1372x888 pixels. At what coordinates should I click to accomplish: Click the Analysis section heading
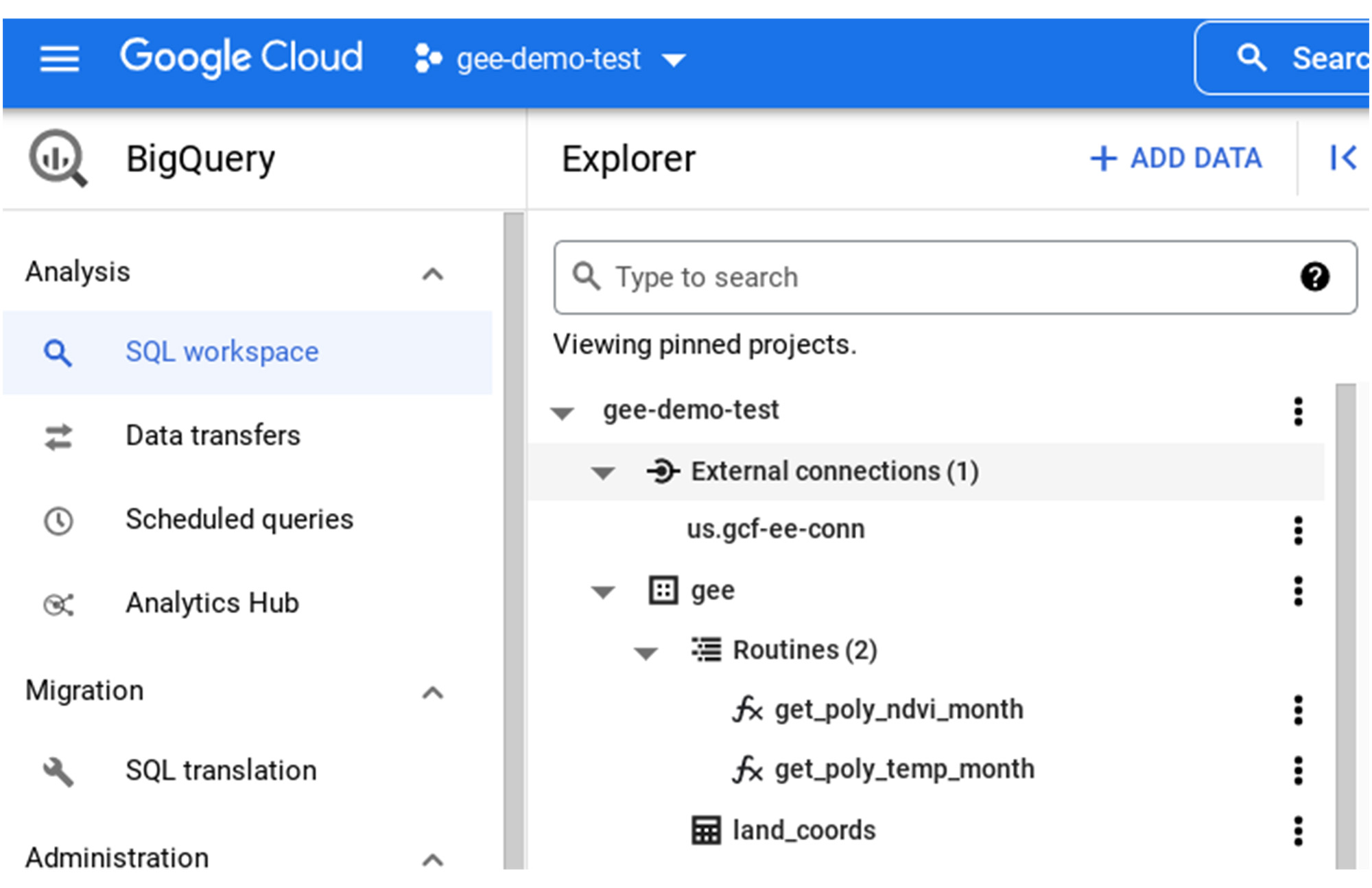pyautogui.click(x=78, y=272)
